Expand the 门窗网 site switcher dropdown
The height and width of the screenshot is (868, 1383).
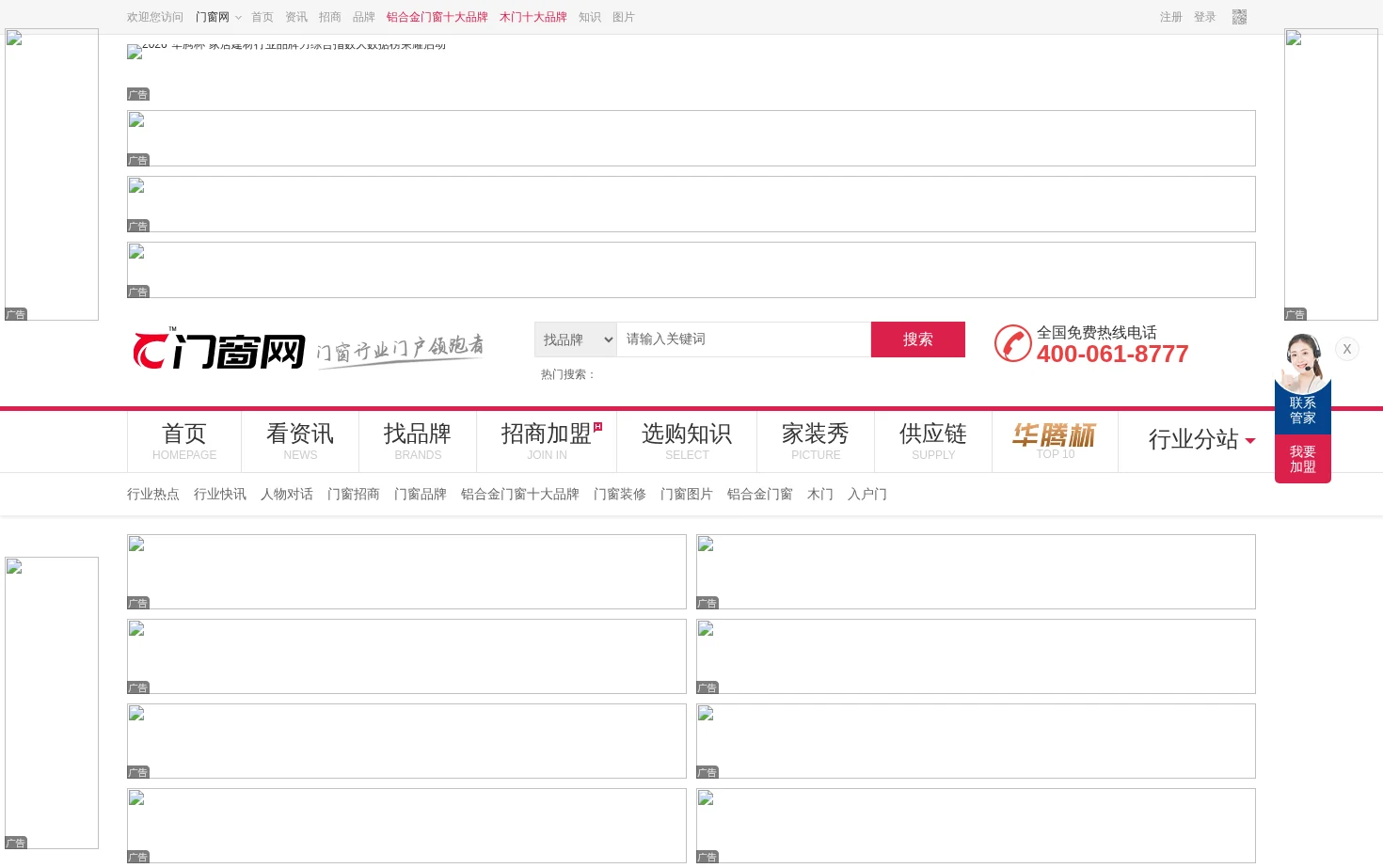218,17
